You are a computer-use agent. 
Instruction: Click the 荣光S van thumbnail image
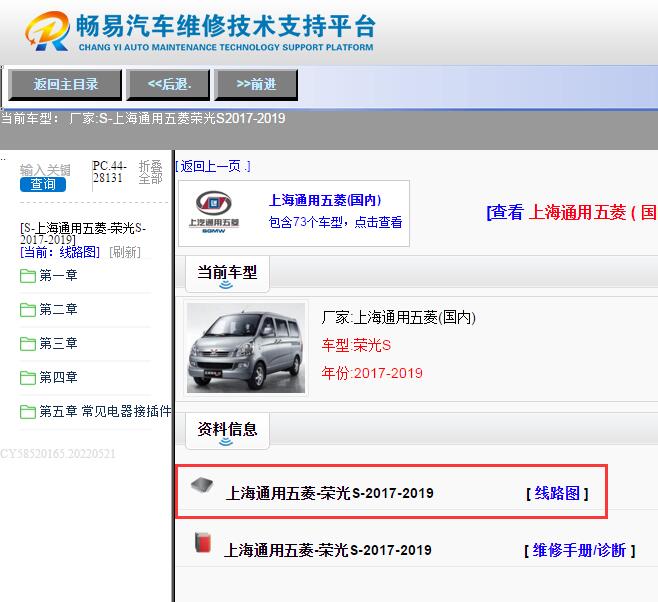(x=246, y=348)
